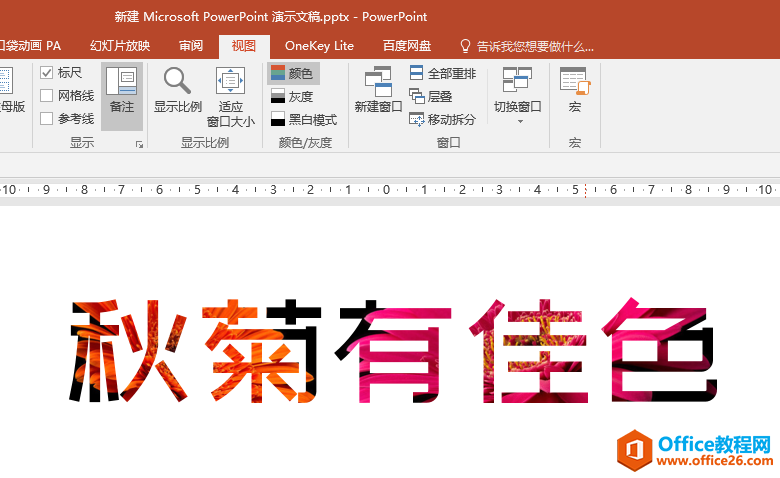Click 层叠 cascade windows
780x478 pixels.
(431, 96)
